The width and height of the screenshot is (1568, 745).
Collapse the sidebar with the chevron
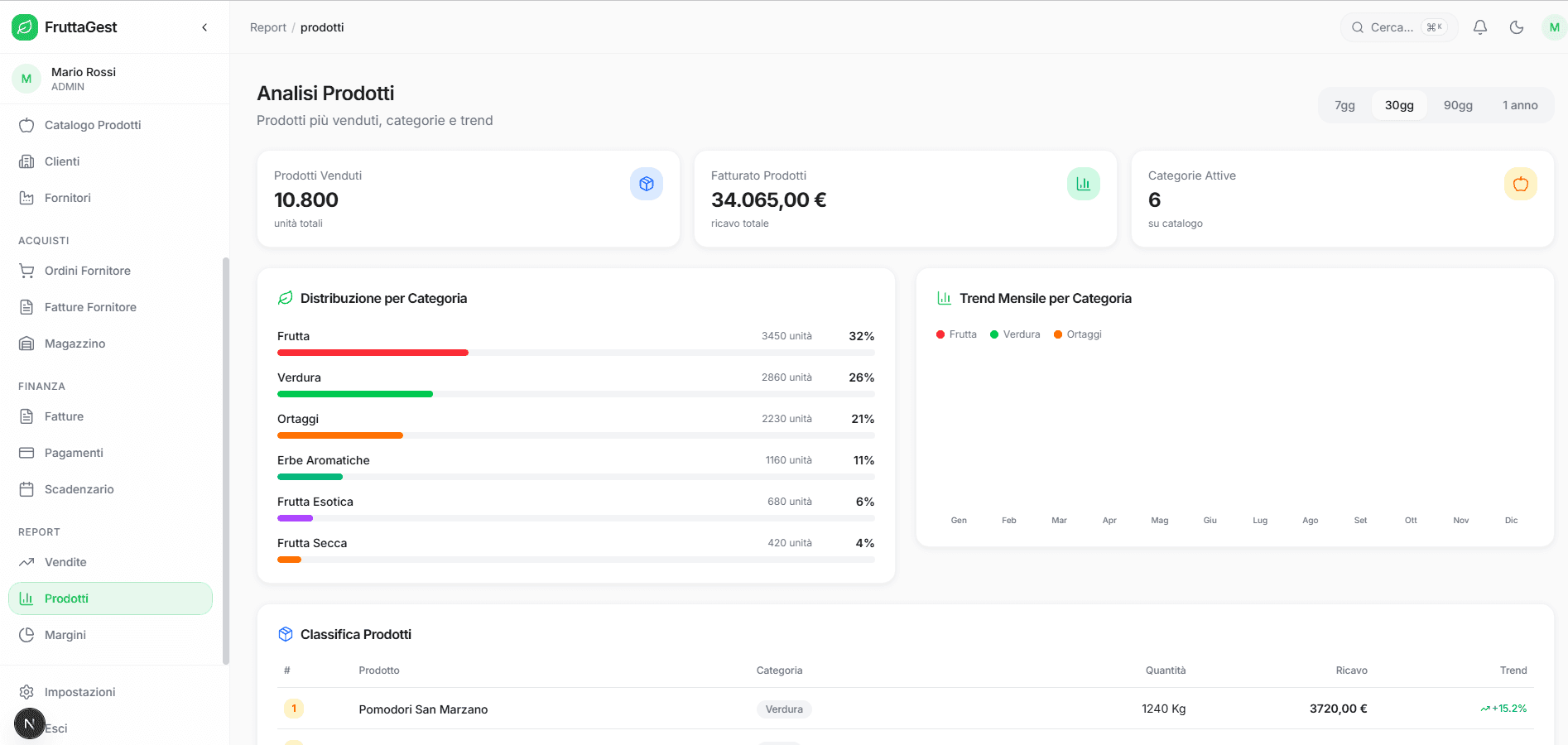tap(204, 26)
